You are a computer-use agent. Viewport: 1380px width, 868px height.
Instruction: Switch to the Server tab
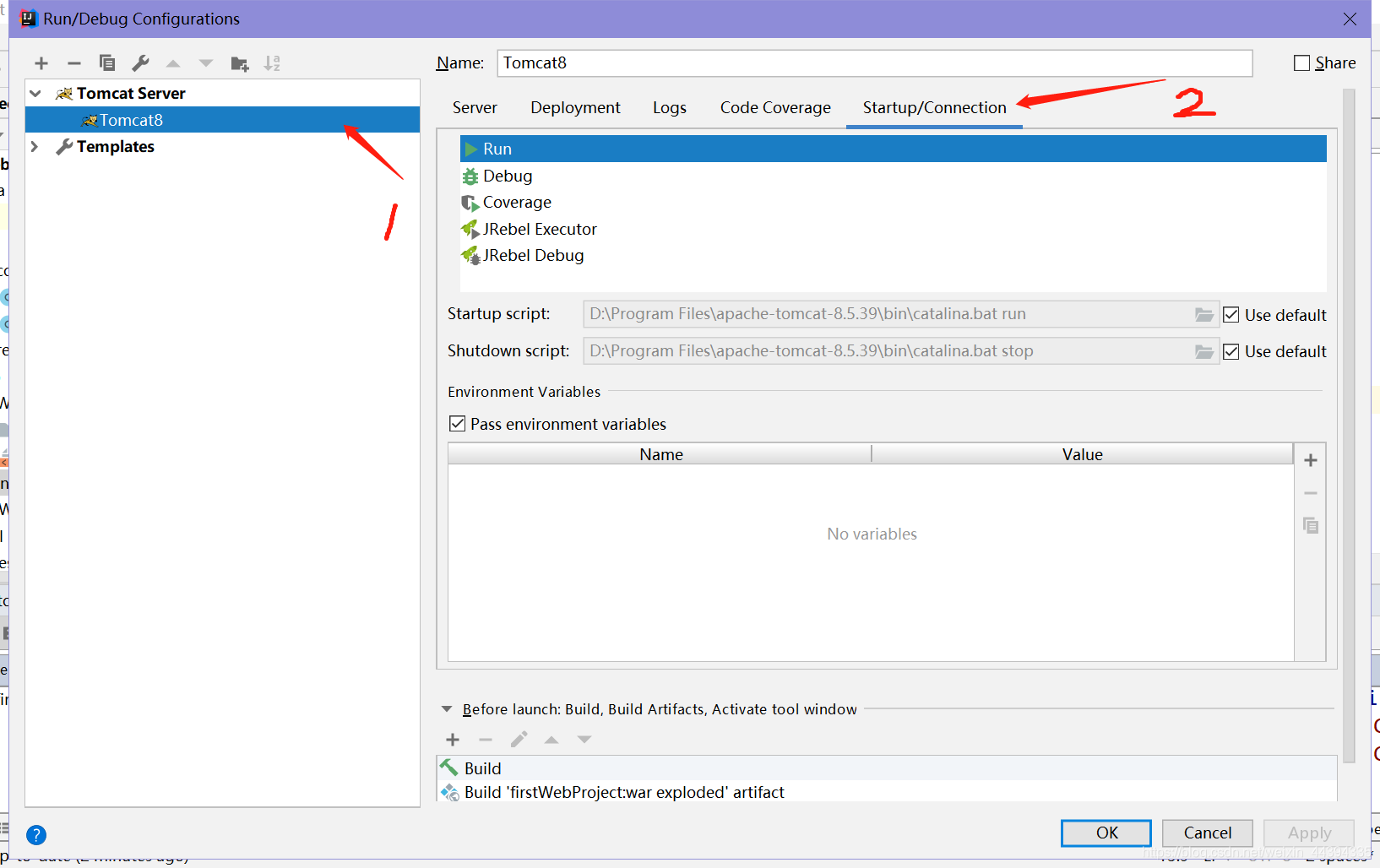(475, 107)
